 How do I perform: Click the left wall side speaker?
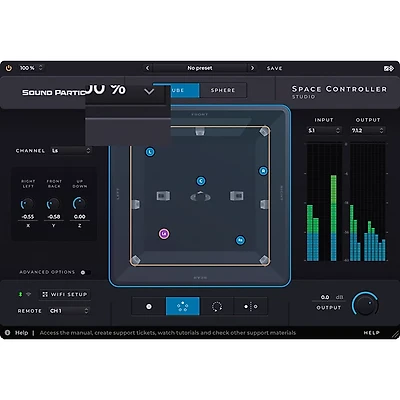click(x=136, y=204)
